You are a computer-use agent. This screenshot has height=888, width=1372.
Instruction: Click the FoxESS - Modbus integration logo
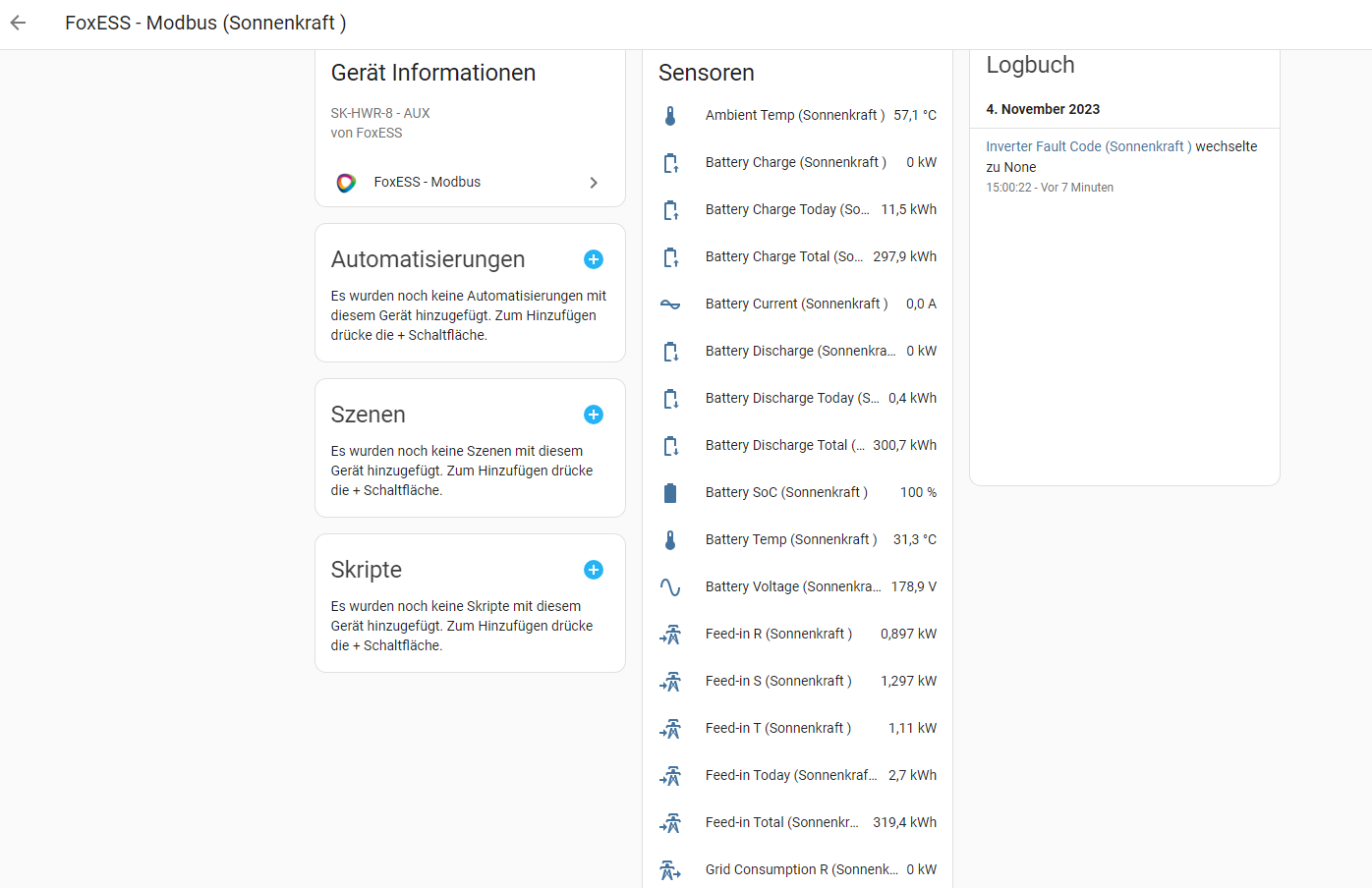(x=346, y=182)
